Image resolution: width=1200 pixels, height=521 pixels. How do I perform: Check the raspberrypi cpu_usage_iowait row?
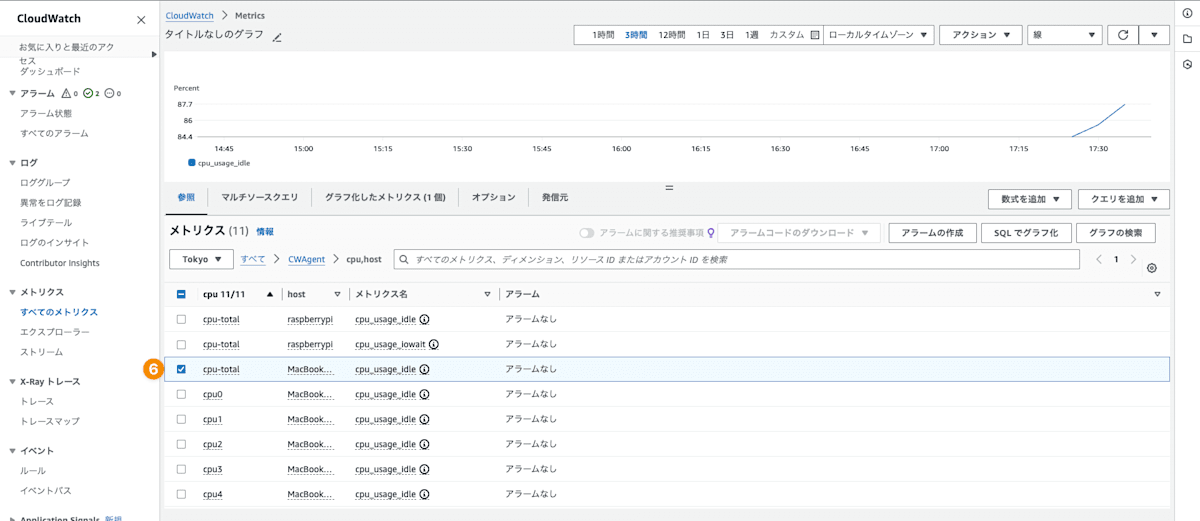(181, 344)
